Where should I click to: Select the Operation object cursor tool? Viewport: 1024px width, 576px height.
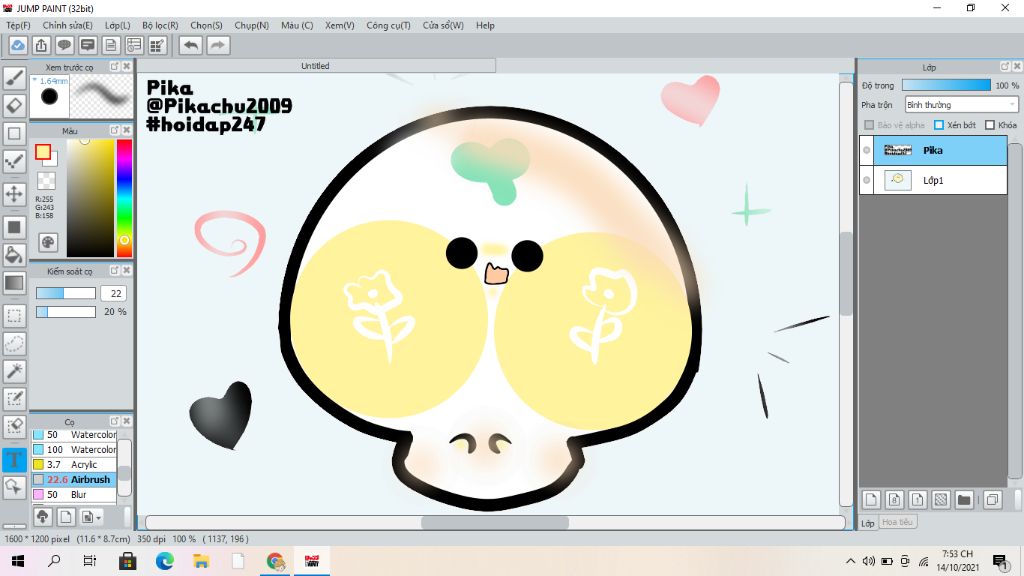point(14,487)
